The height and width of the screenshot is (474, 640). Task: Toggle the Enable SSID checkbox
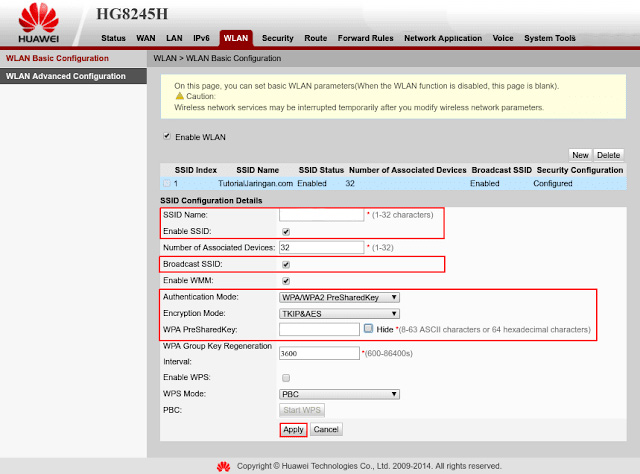286,231
